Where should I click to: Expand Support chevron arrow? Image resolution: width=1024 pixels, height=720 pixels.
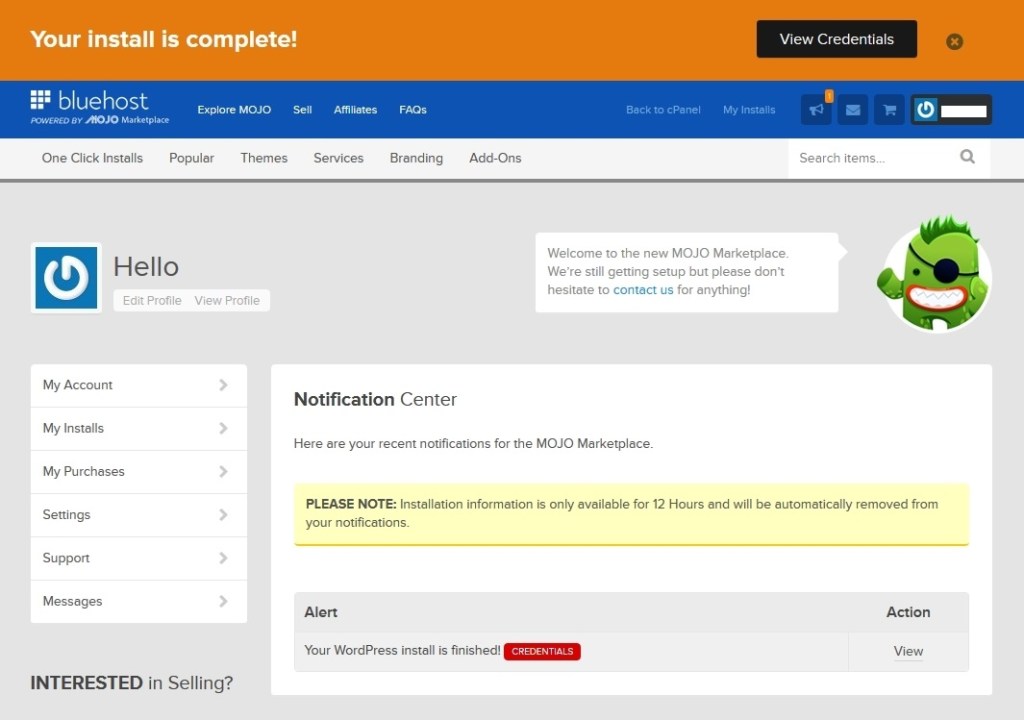223,557
